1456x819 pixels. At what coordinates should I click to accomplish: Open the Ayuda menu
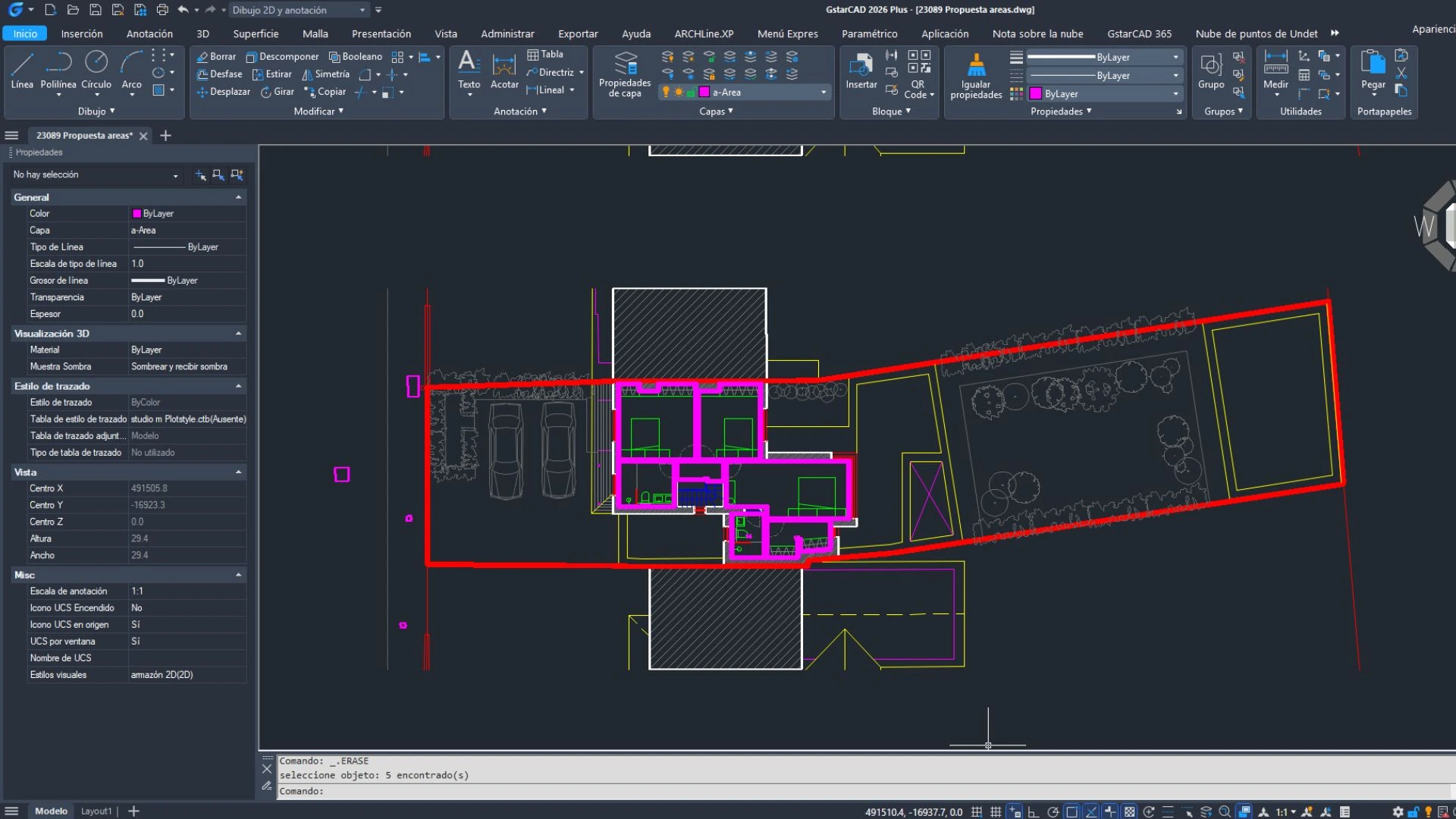[636, 33]
